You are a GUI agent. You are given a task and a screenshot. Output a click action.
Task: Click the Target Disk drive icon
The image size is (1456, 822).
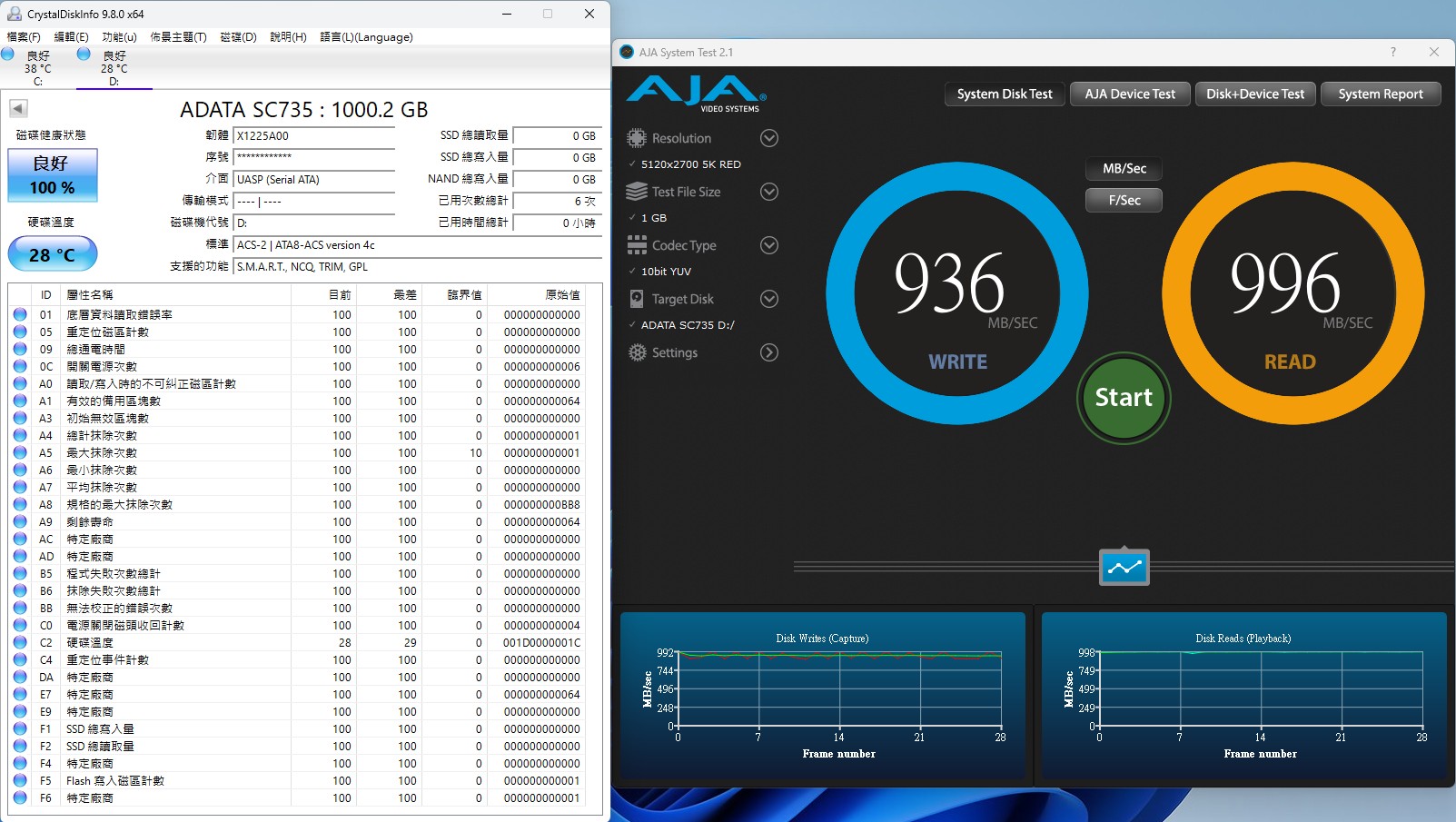point(637,299)
